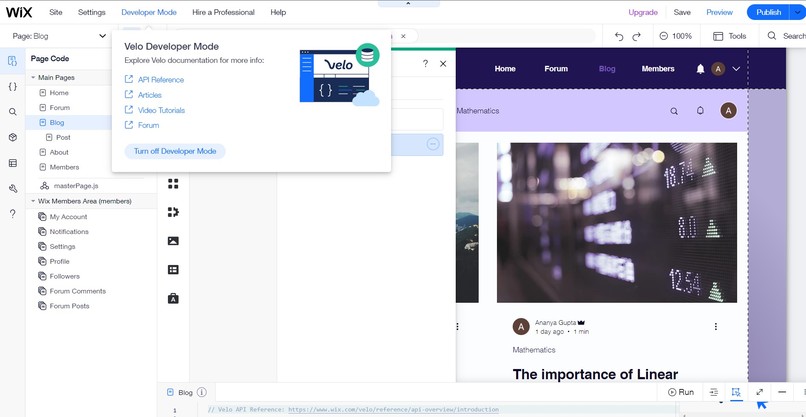Open the Content Manager table icon
This screenshot has height=417, width=806.
pos(173,269)
